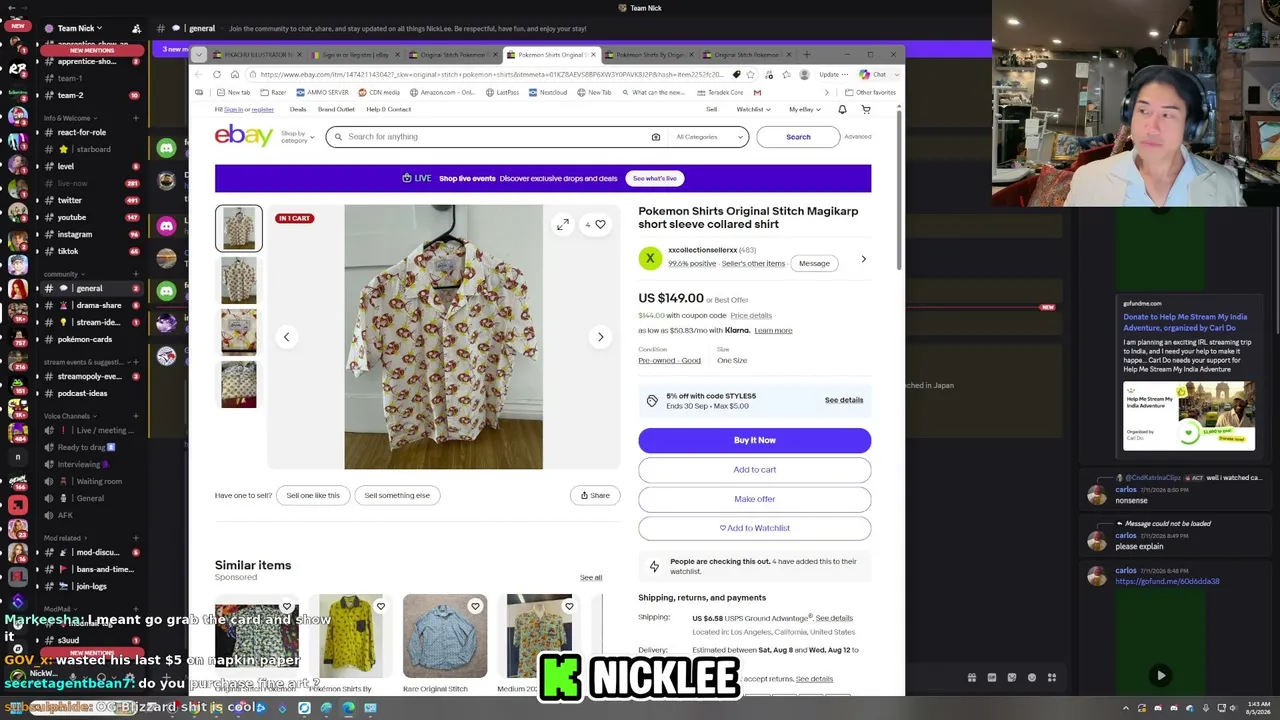Open Discord invite people icon beside Team Nick
This screenshot has width=1280, height=720.
pyautogui.click(x=137, y=29)
